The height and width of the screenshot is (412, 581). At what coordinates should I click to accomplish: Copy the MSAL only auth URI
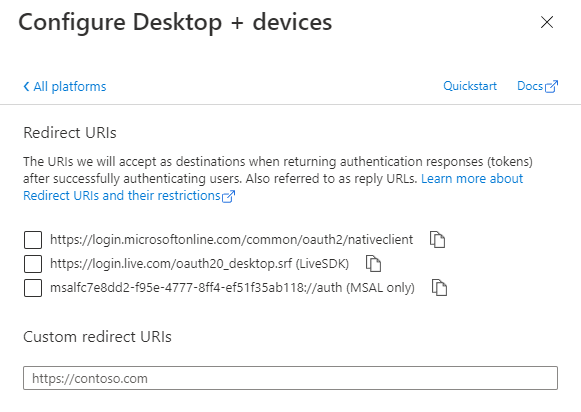439,288
